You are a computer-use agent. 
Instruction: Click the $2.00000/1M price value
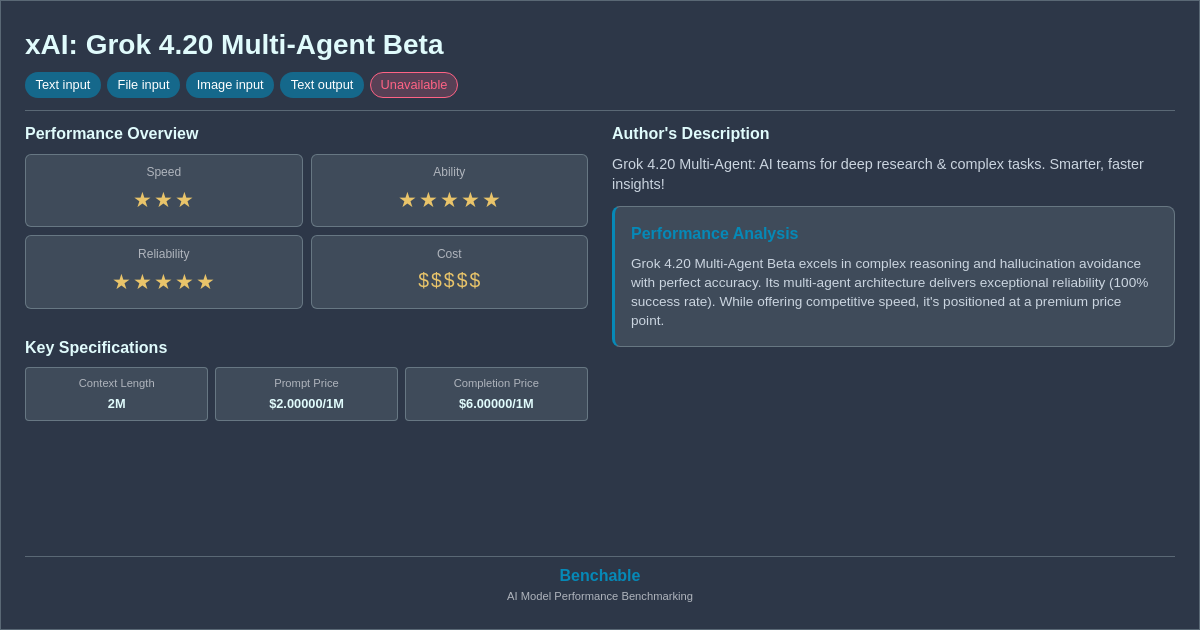306,404
